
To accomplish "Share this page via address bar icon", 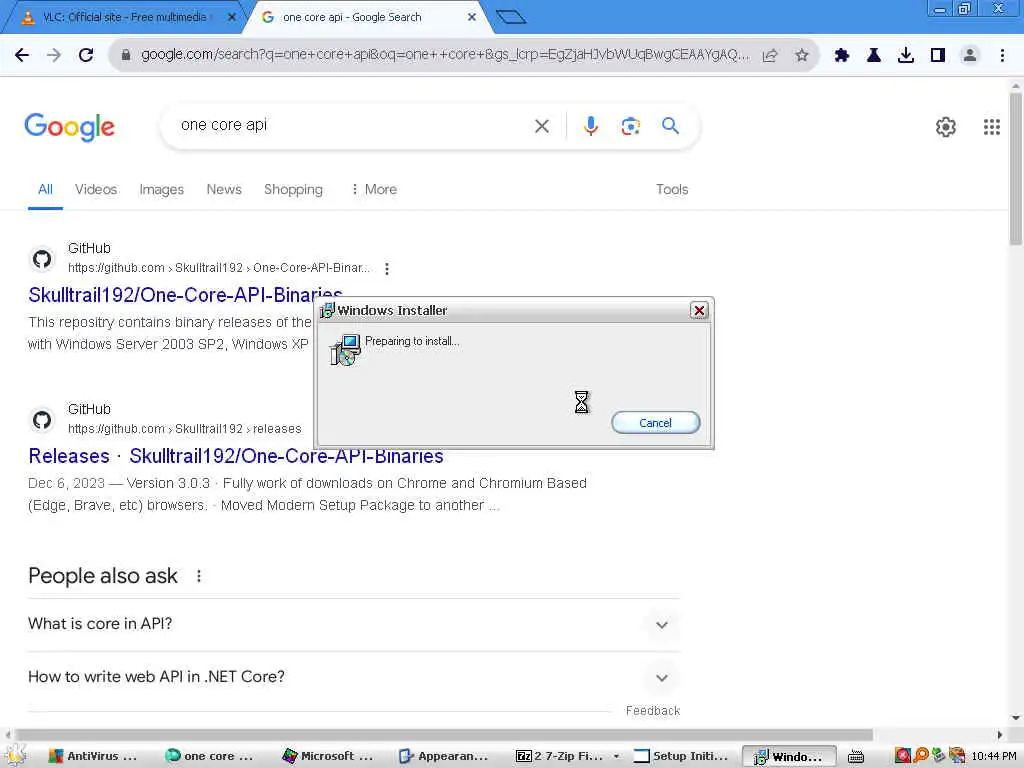I will point(770,56).
